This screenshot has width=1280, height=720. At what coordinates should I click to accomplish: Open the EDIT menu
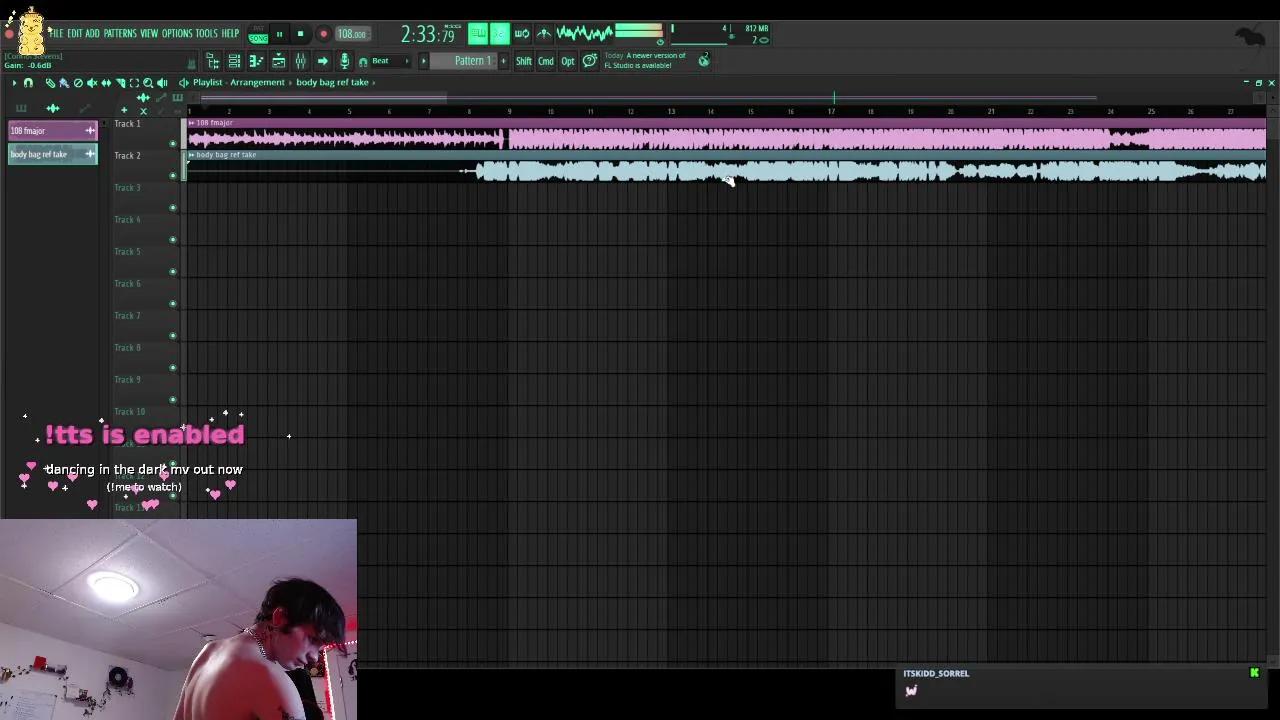coord(75,33)
